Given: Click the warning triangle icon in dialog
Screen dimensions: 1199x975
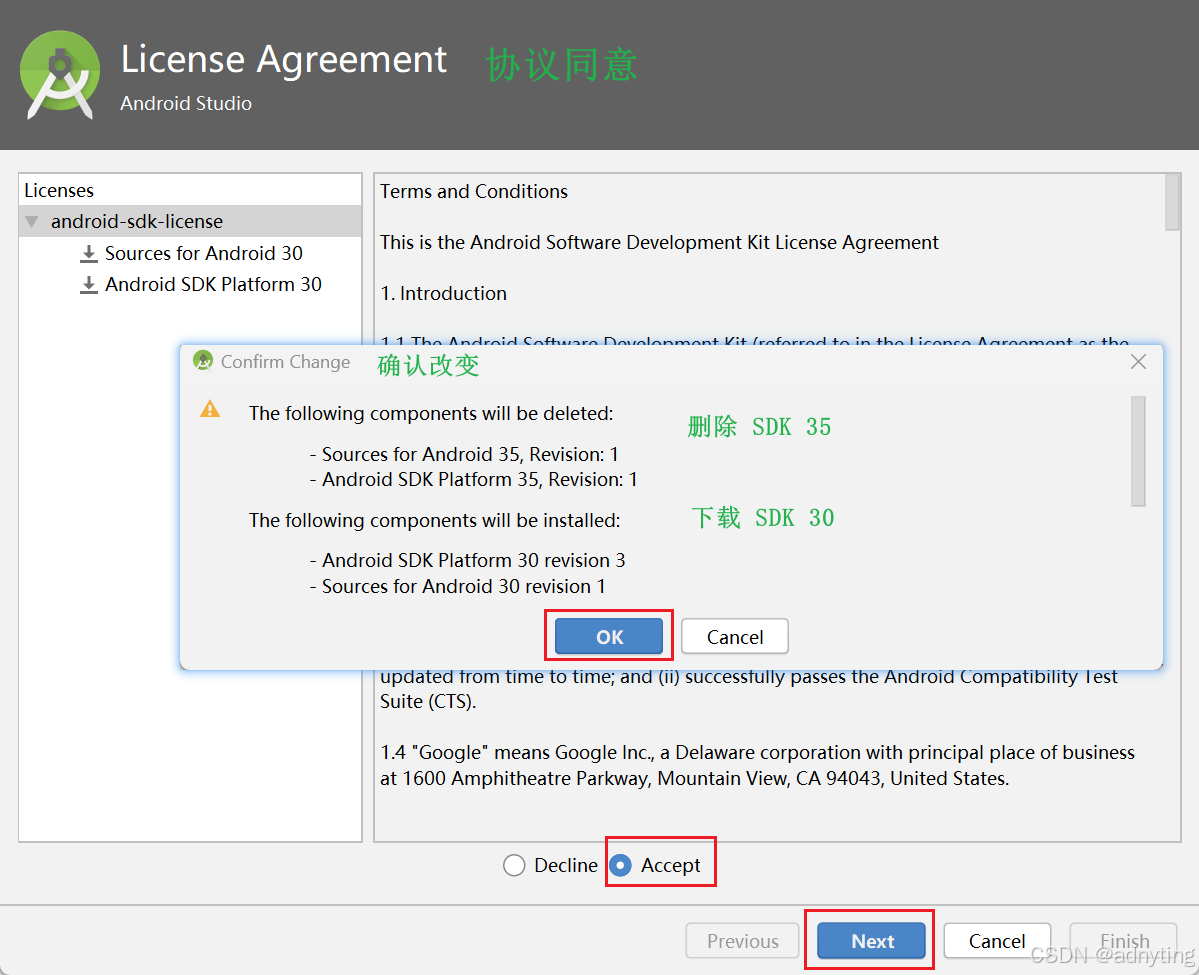Looking at the screenshot, I should (210, 409).
